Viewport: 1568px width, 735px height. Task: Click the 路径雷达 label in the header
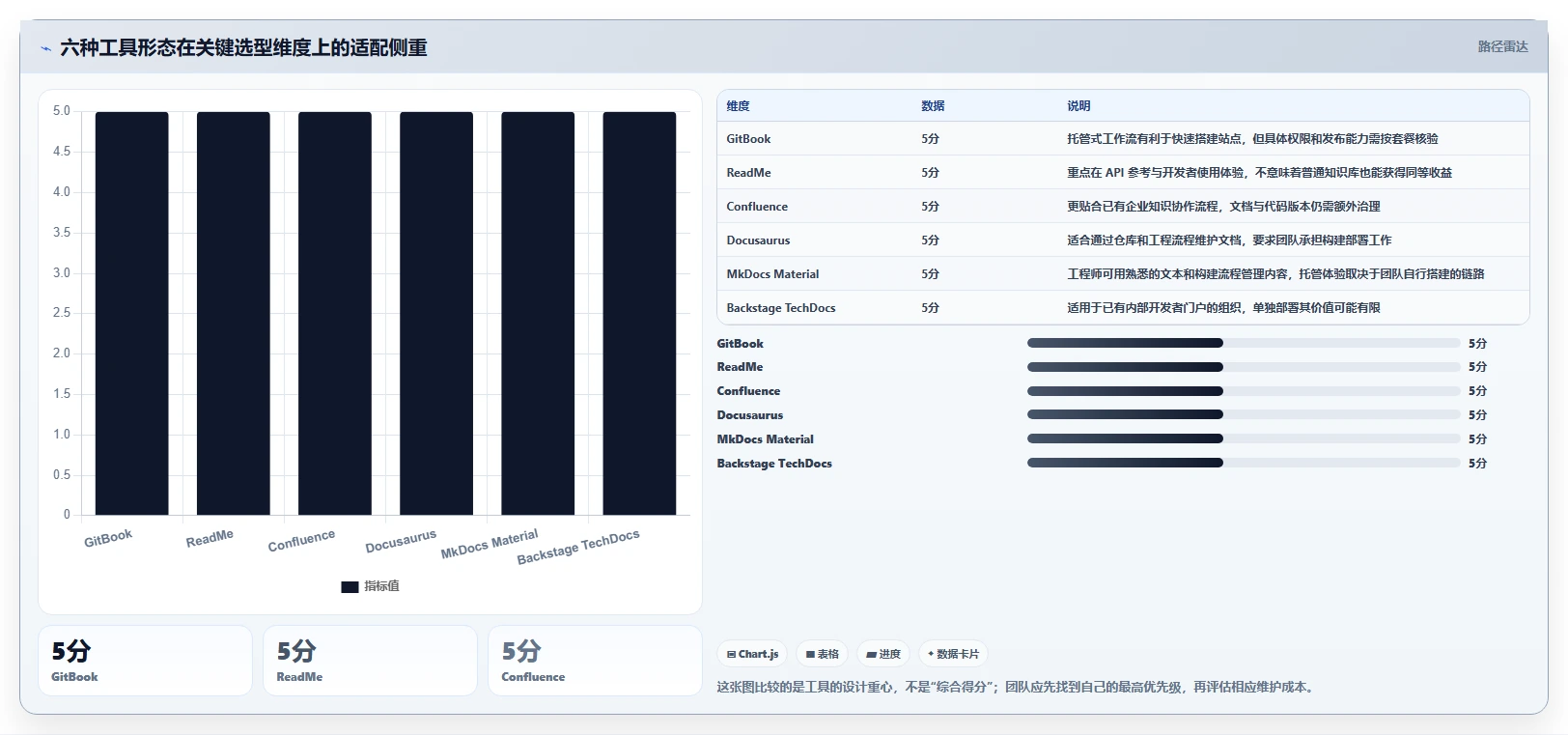pos(1502,46)
